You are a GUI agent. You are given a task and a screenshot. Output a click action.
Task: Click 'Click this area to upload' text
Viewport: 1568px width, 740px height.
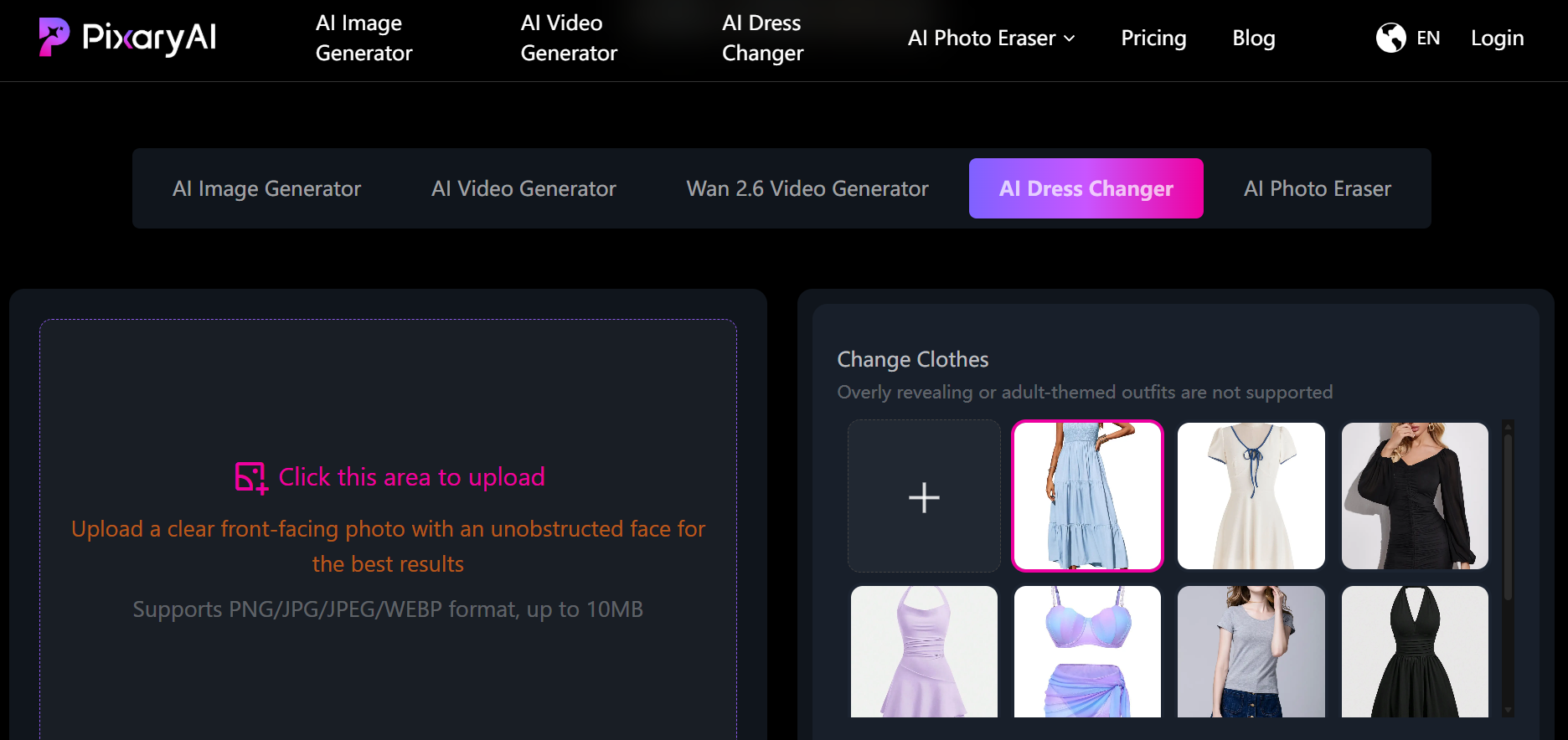[411, 477]
